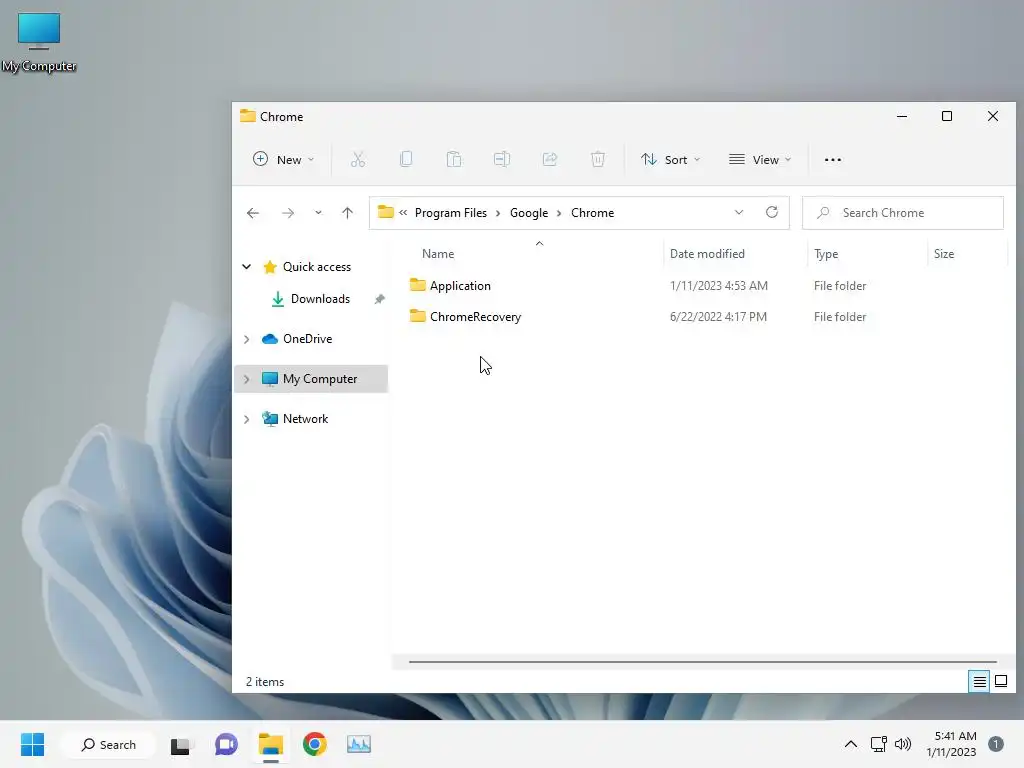Click date 1/11/2023 4:53 AM cell
The width and height of the screenshot is (1024, 768).
coord(718,285)
